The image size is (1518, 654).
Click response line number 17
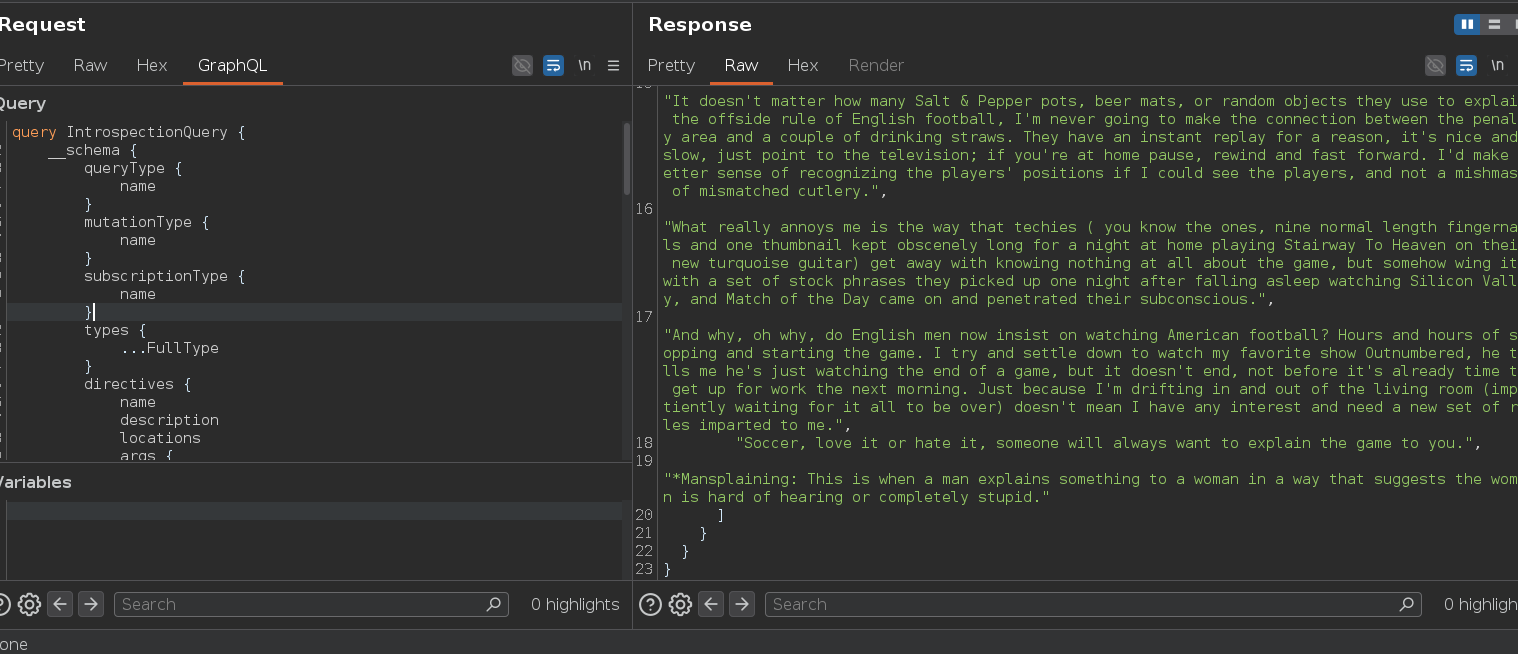click(x=643, y=316)
